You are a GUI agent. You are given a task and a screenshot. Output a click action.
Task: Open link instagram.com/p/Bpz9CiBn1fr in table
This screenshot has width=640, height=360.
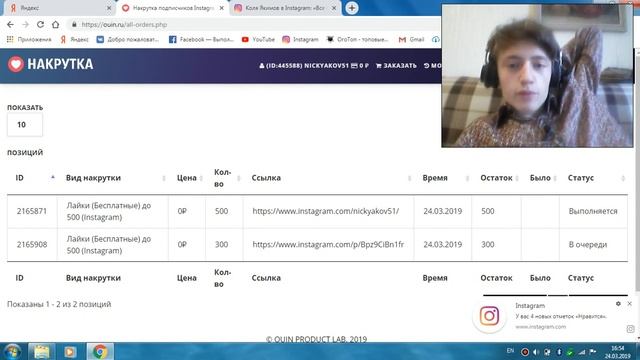pyautogui.click(x=328, y=244)
